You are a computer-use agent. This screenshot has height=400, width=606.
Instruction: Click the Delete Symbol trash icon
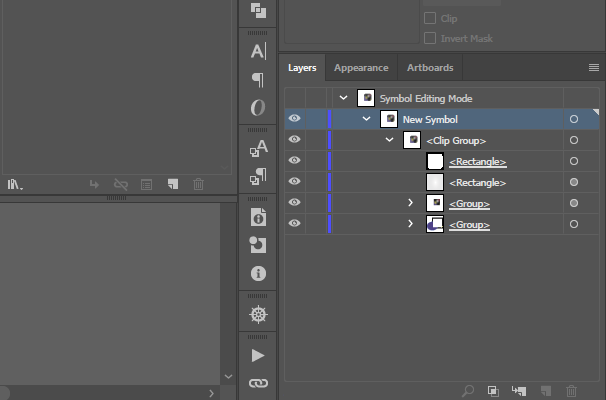[198, 184]
